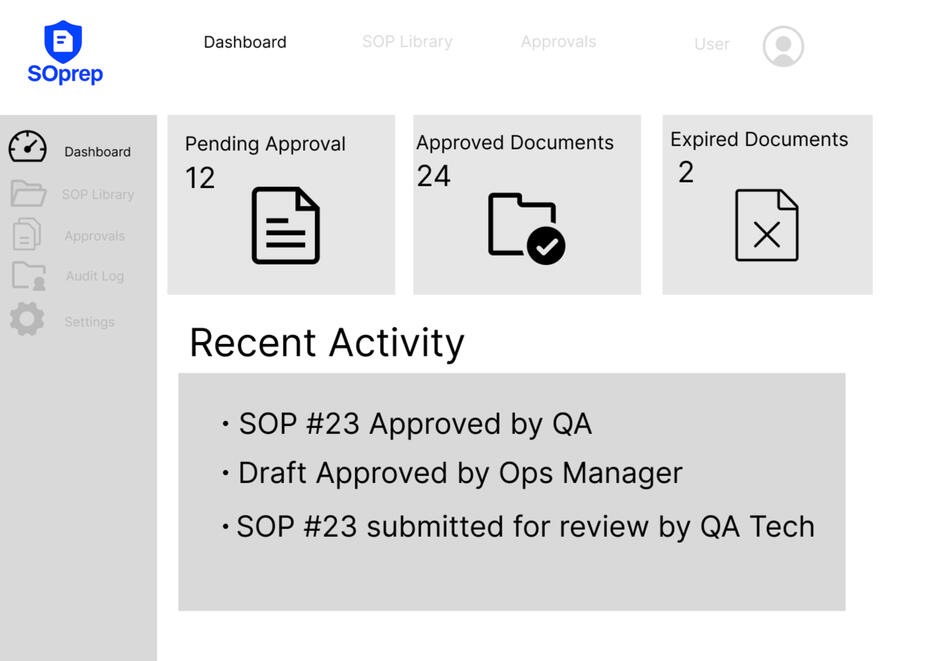Open Settings from the sidebar text
This screenshot has height=661, width=930.
(x=89, y=322)
